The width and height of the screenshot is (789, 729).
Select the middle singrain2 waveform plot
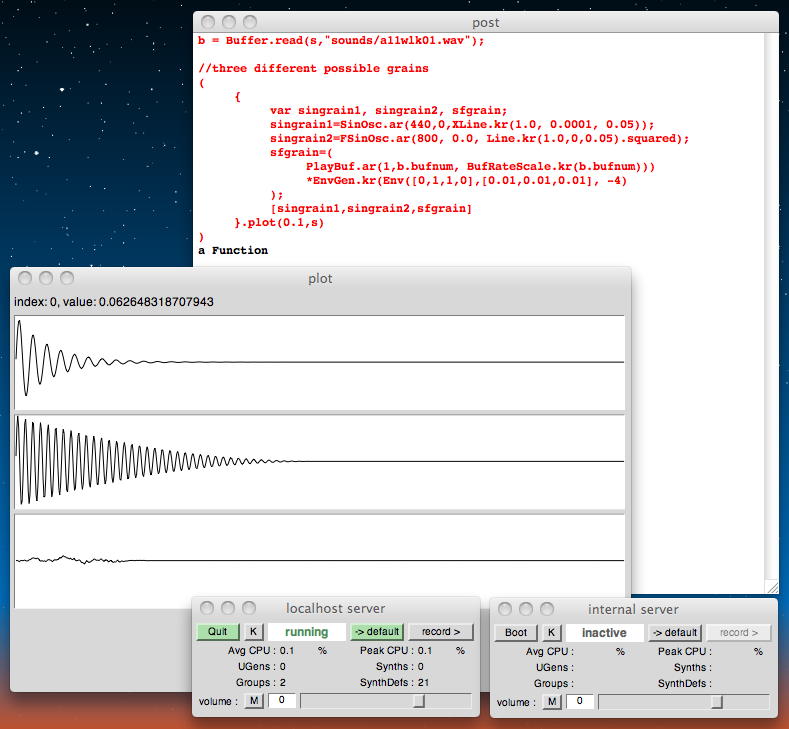coord(319,461)
